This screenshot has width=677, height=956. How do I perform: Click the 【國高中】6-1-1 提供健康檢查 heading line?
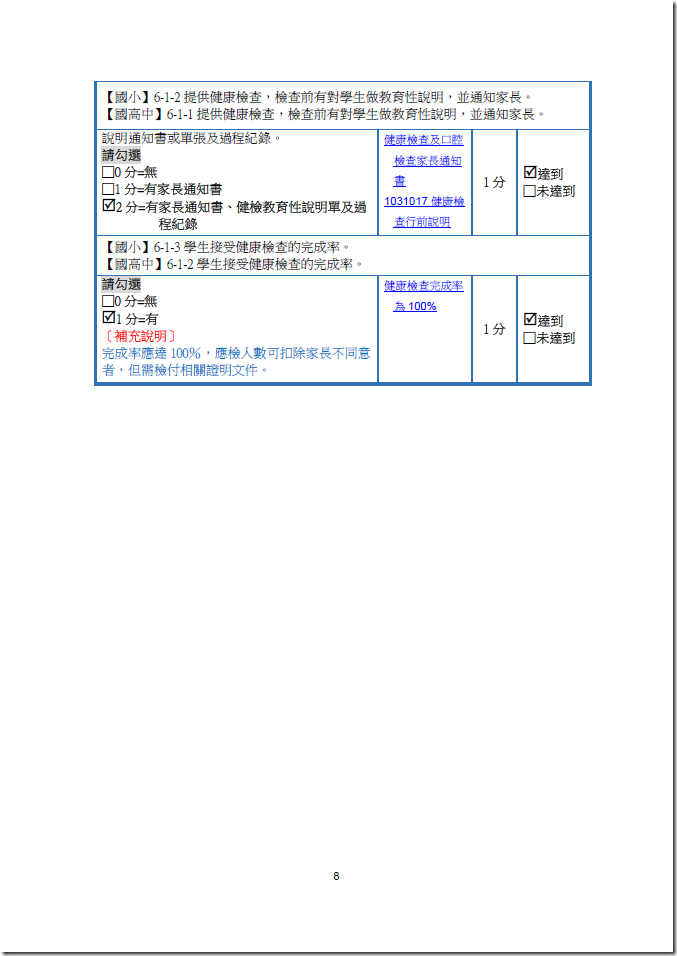coord(322,114)
